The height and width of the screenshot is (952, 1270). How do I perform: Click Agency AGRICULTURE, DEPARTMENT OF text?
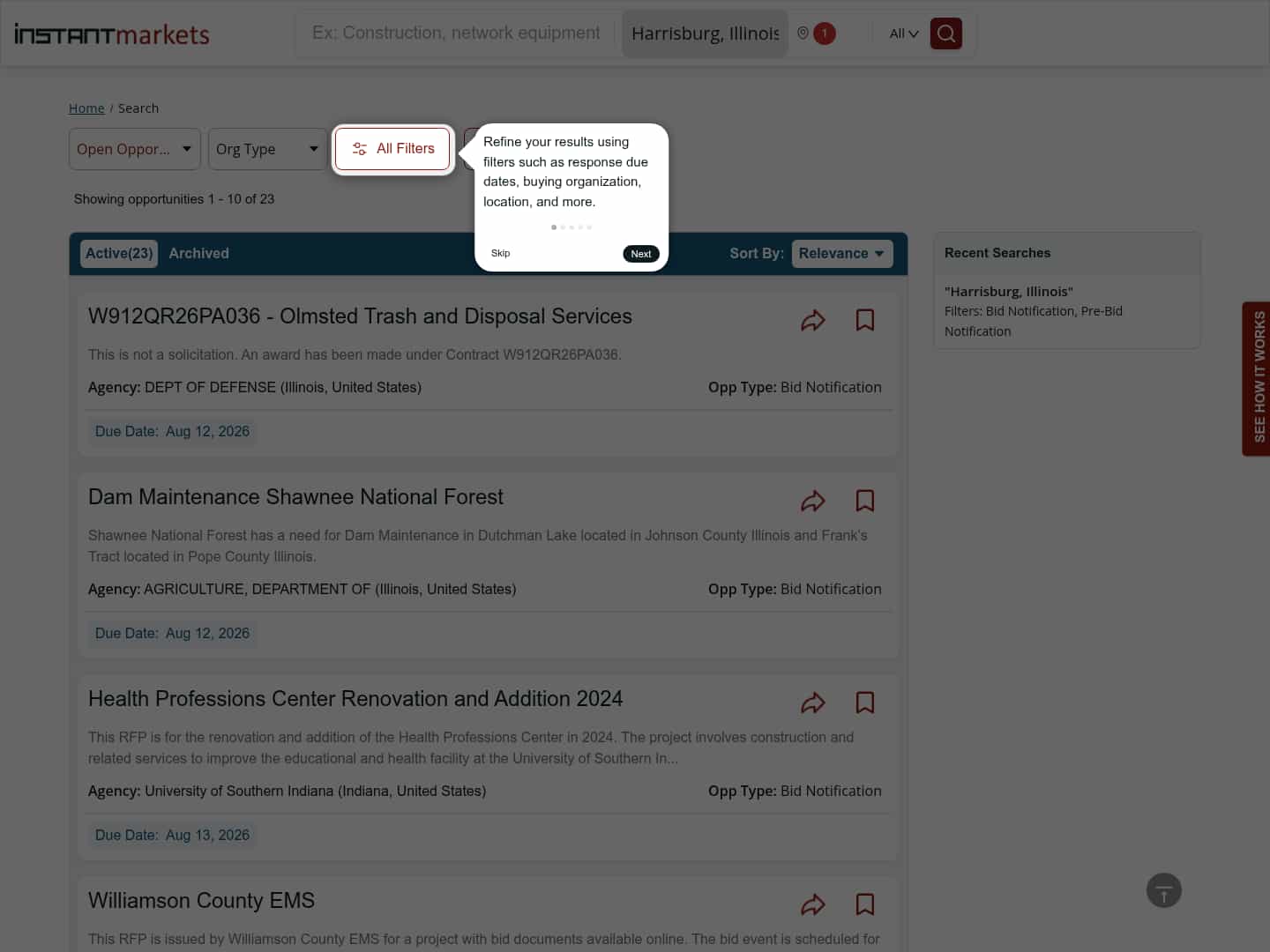point(302,590)
